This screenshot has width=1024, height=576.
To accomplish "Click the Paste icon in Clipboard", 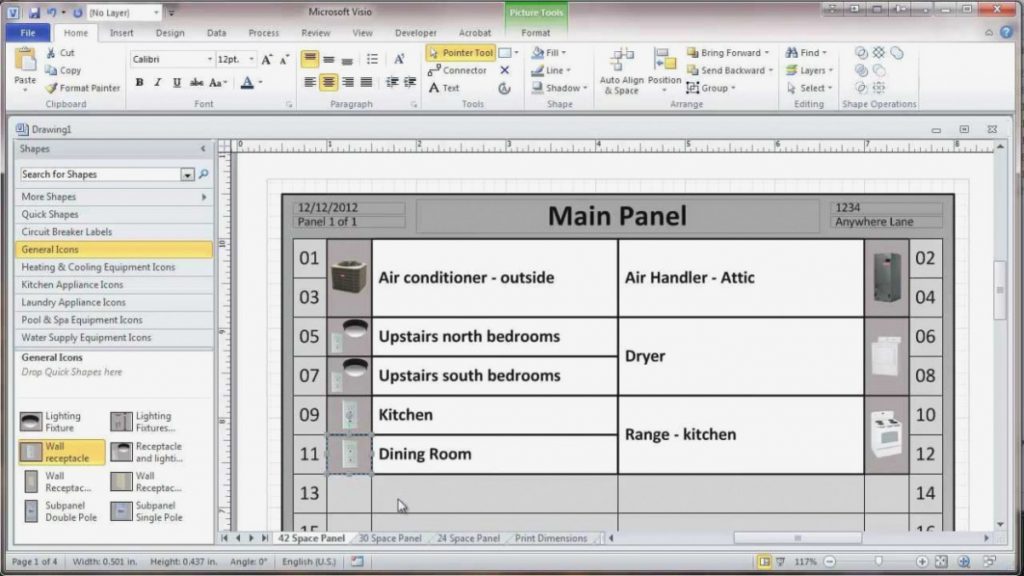I will pyautogui.click(x=25, y=64).
